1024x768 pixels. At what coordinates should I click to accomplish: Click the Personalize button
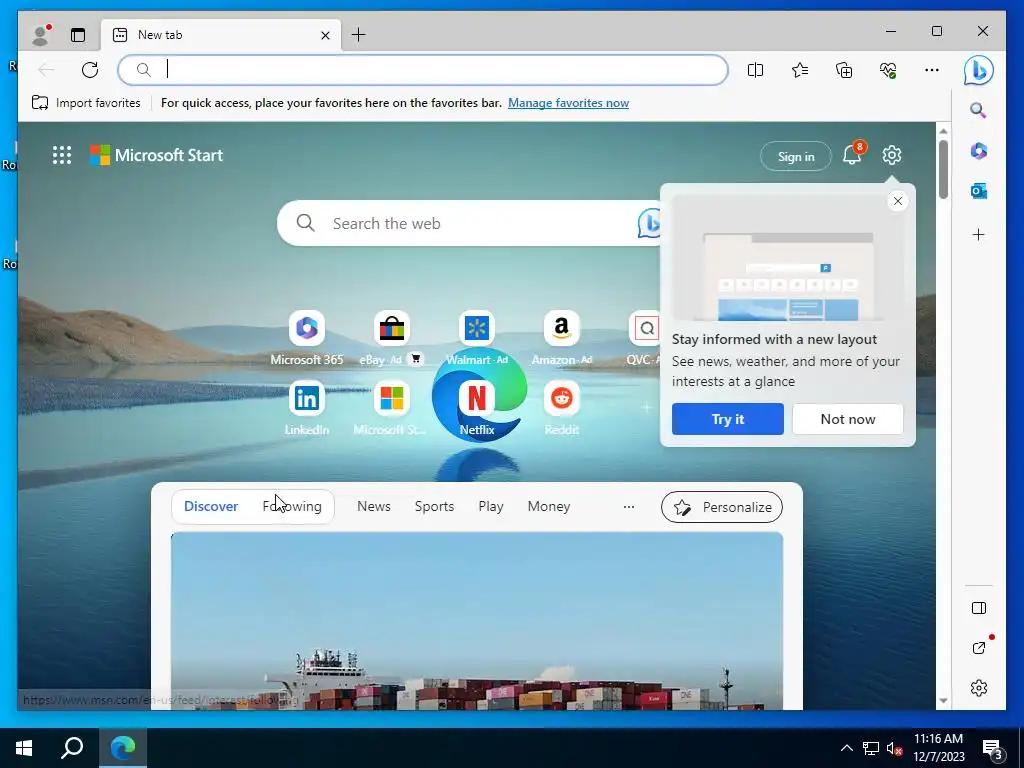tap(722, 507)
